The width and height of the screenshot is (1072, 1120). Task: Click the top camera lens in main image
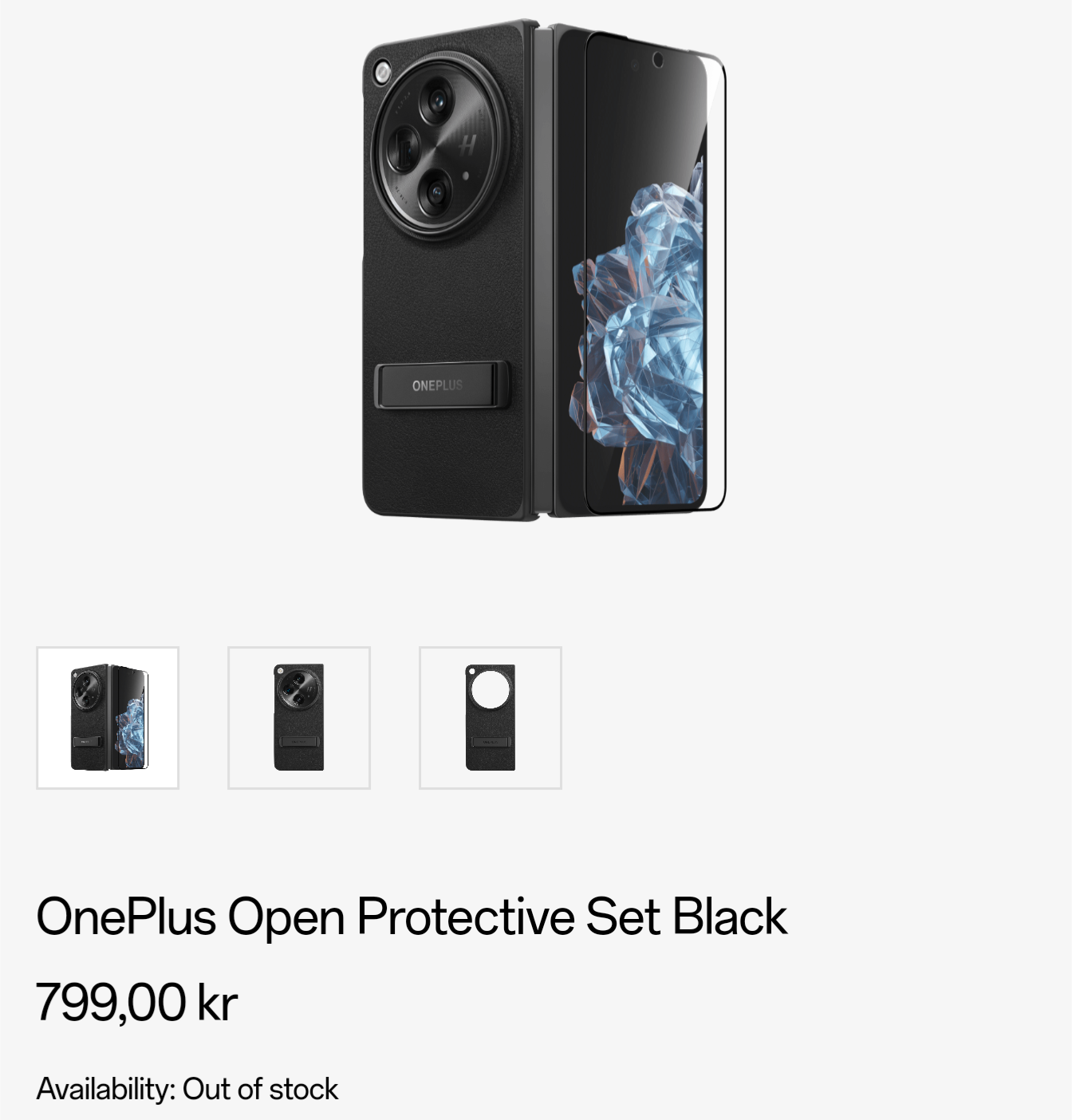pos(437,101)
